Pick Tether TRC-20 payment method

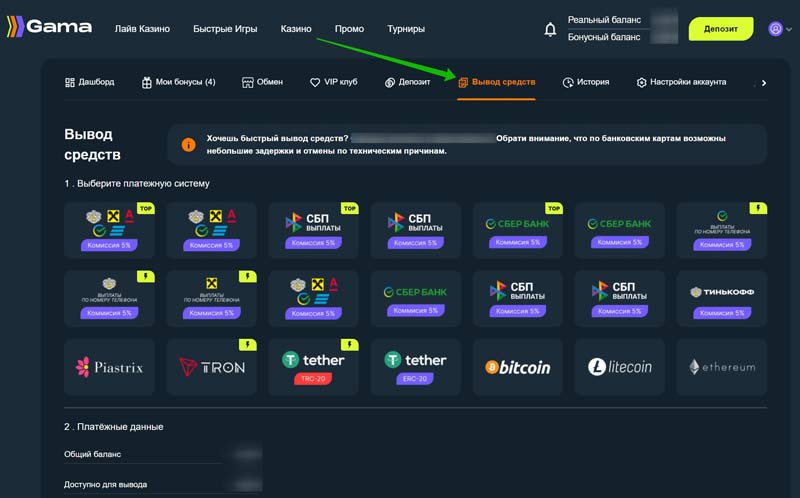point(313,367)
